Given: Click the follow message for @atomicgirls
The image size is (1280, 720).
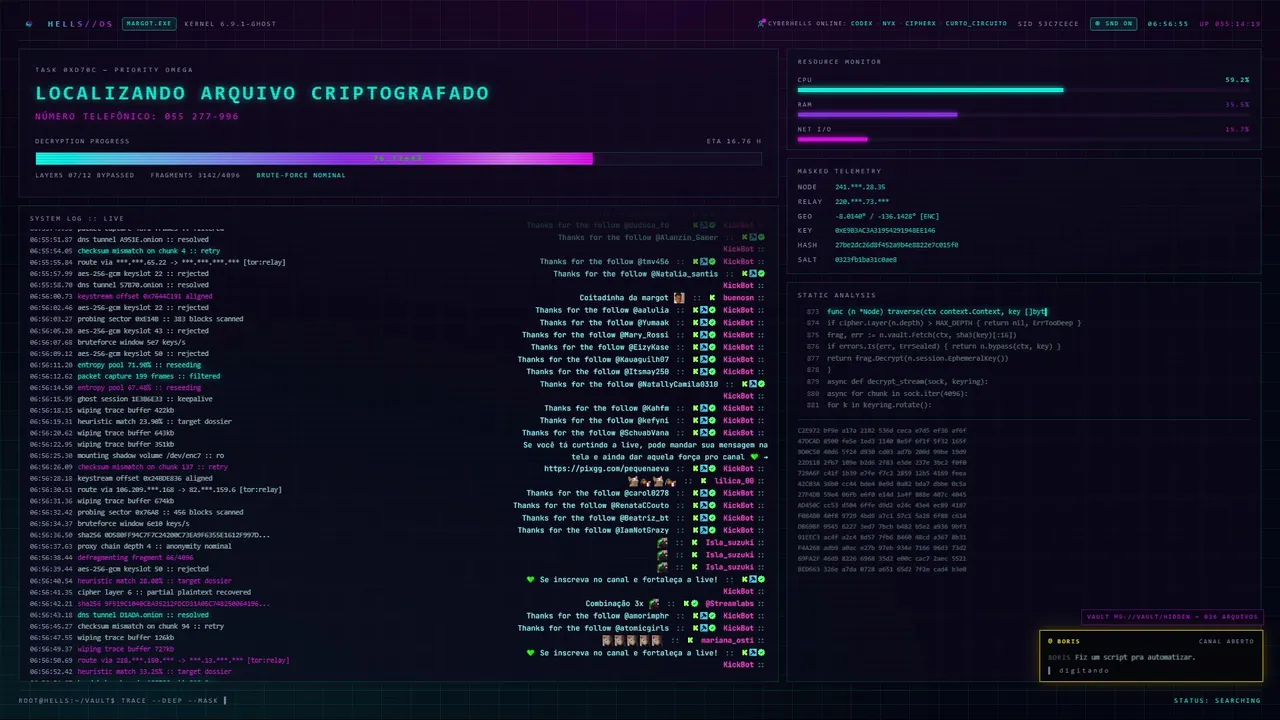Looking at the screenshot, I should 594,628.
